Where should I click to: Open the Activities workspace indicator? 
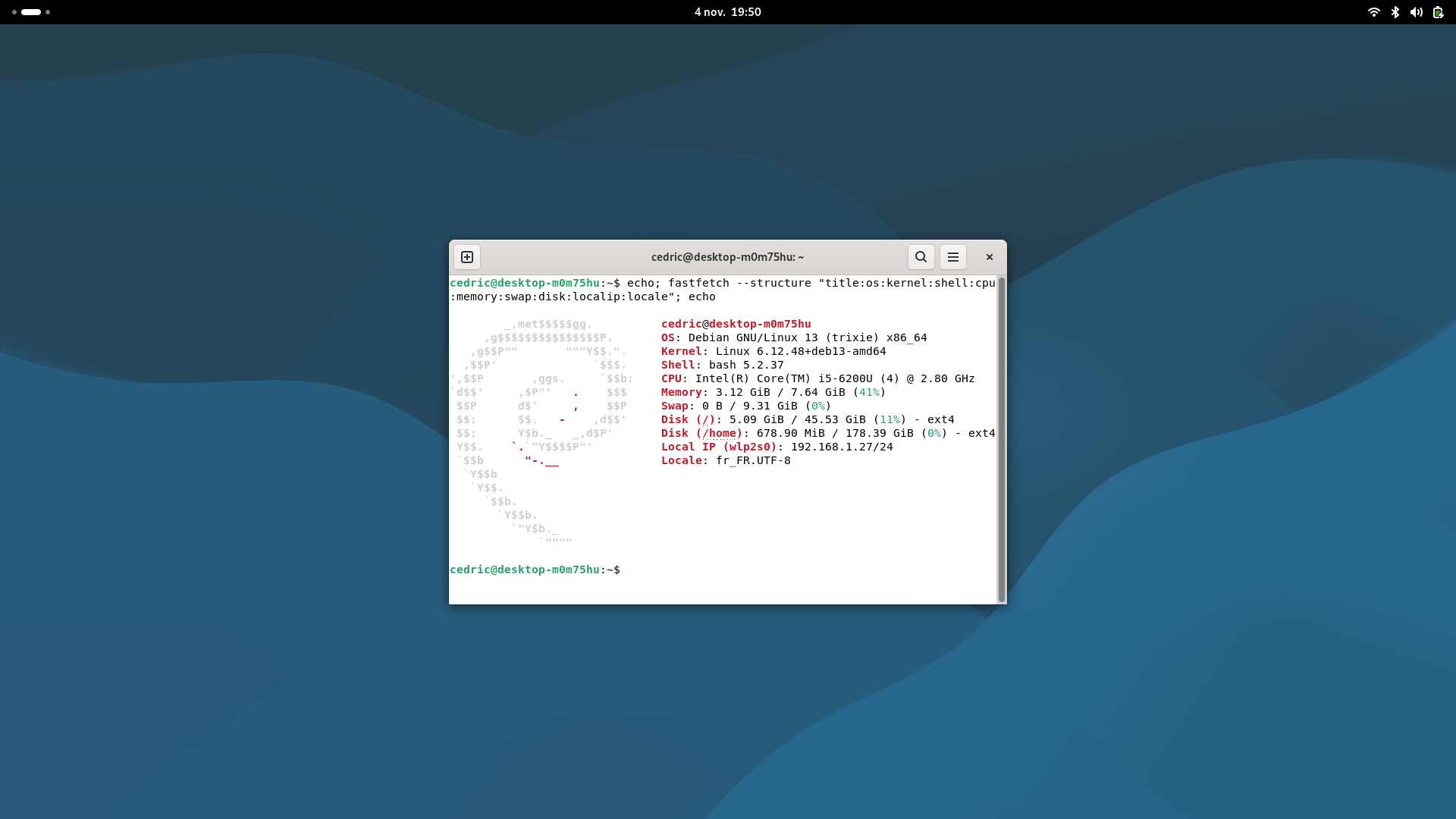(31, 12)
